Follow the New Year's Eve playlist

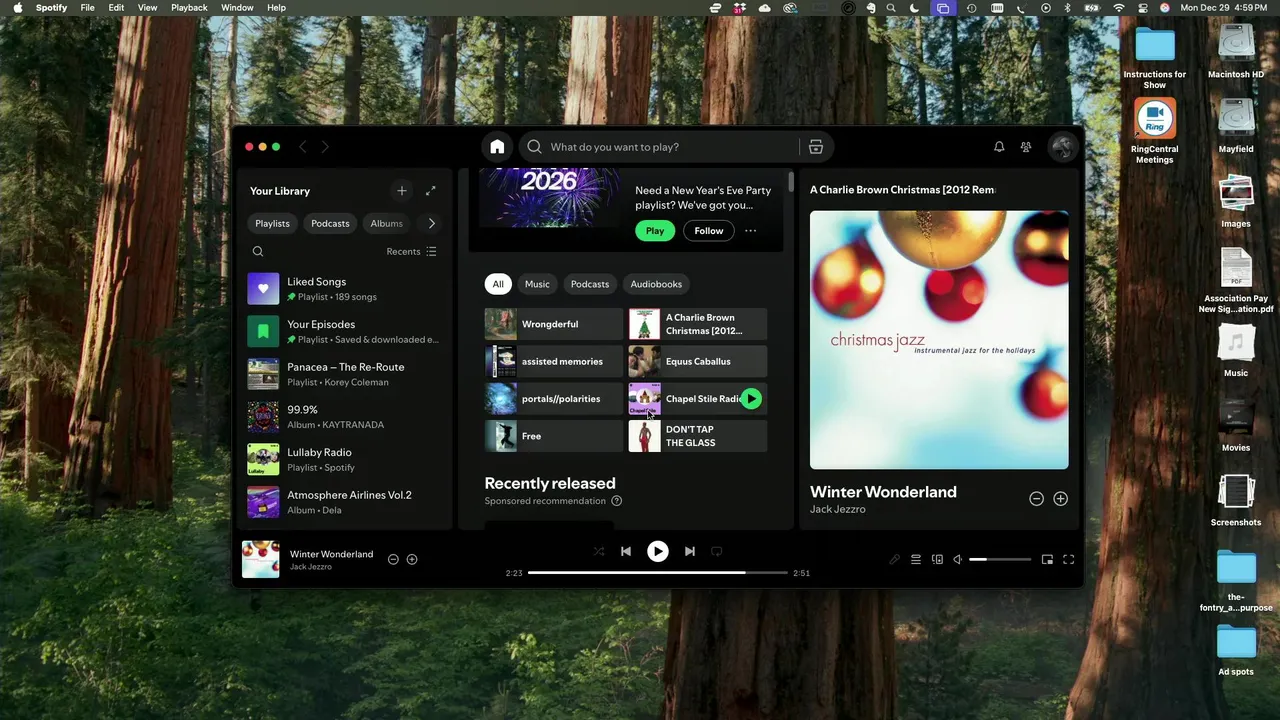(x=709, y=231)
